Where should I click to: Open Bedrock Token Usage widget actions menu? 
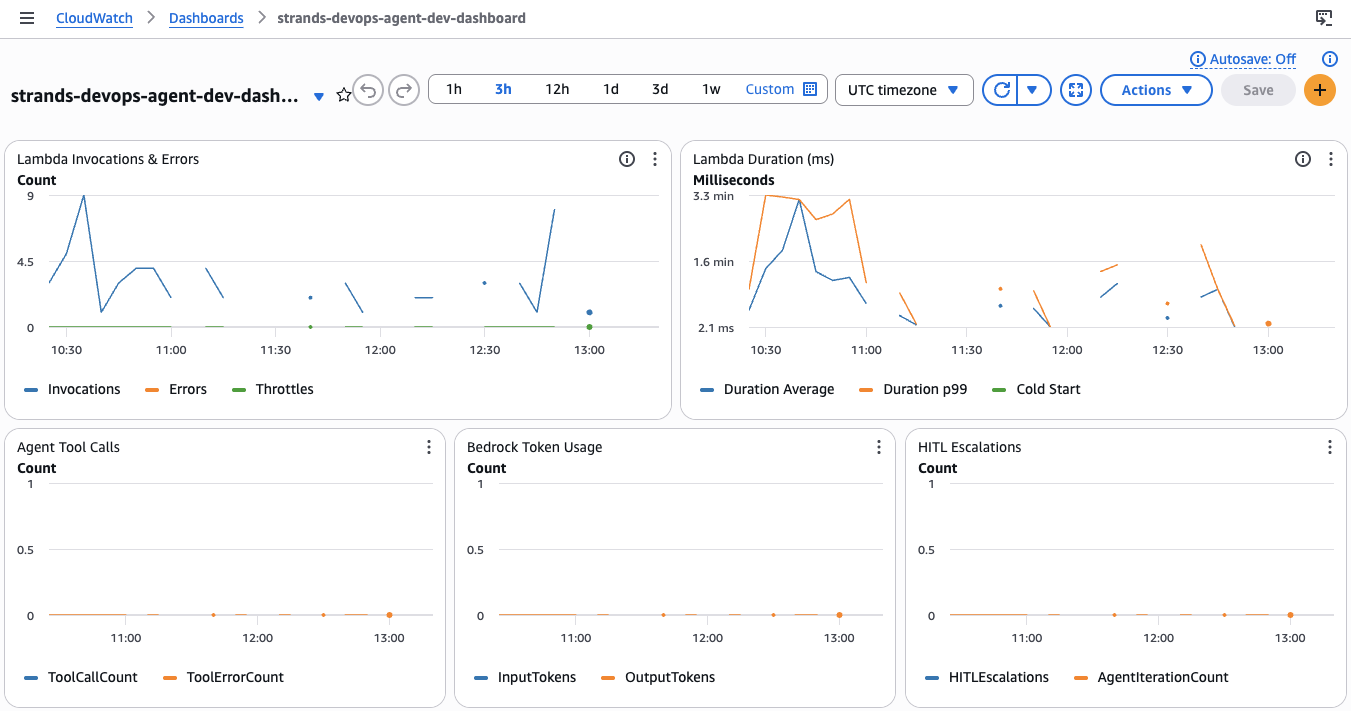point(879,447)
